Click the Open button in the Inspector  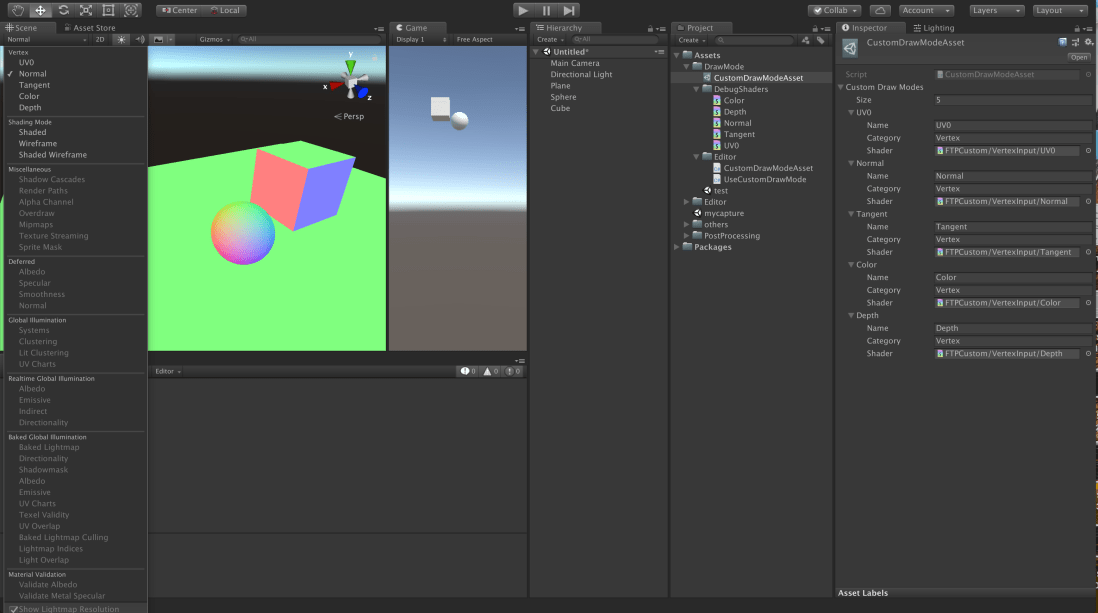pos(1079,57)
